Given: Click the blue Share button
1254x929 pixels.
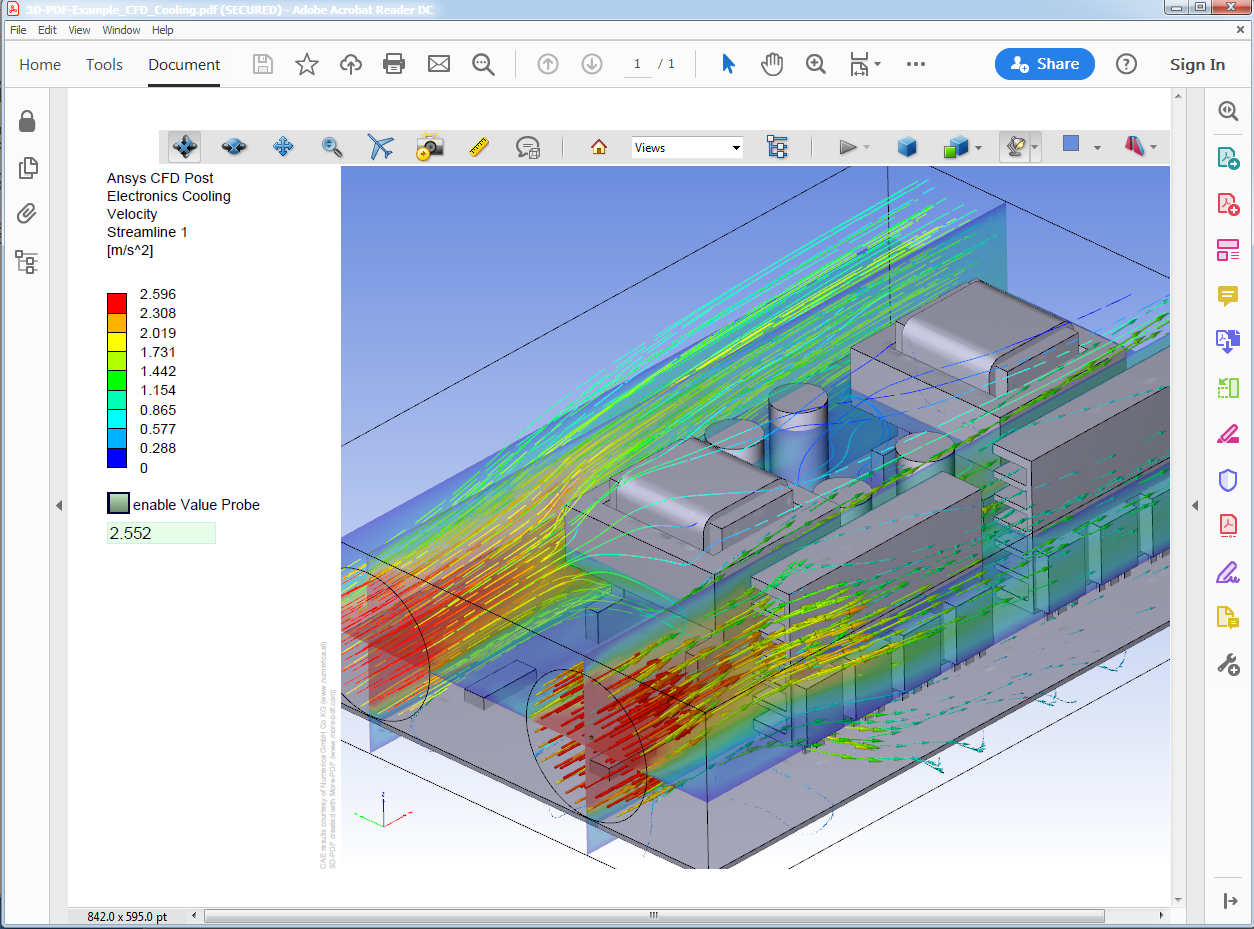Looking at the screenshot, I should tap(1044, 64).
